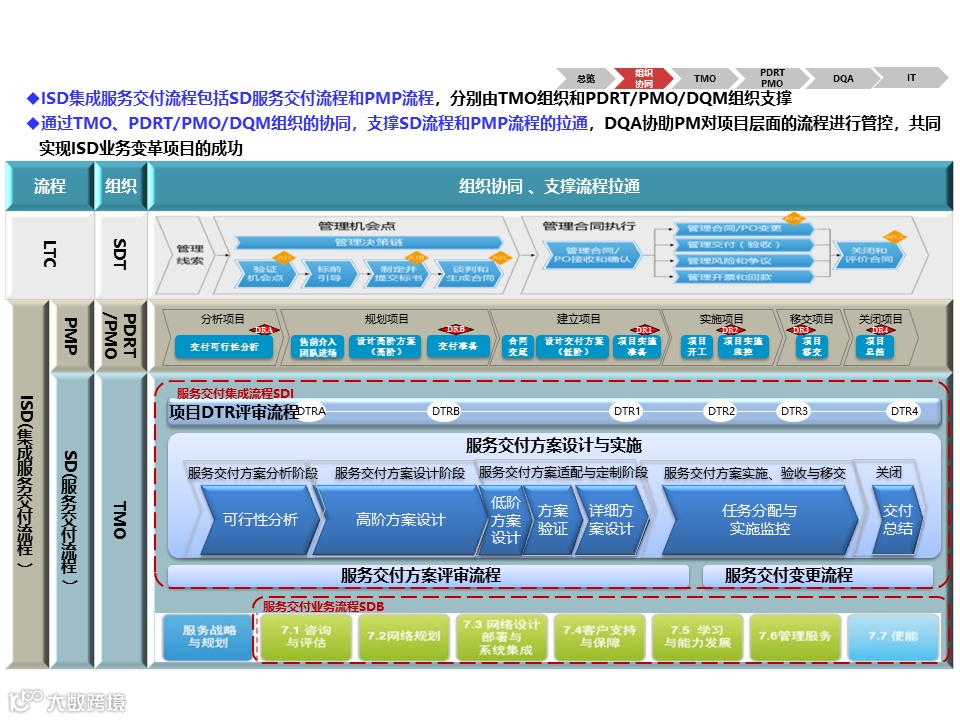
Task: Click the 管理决策链 arrow bar
Action: point(369,242)
